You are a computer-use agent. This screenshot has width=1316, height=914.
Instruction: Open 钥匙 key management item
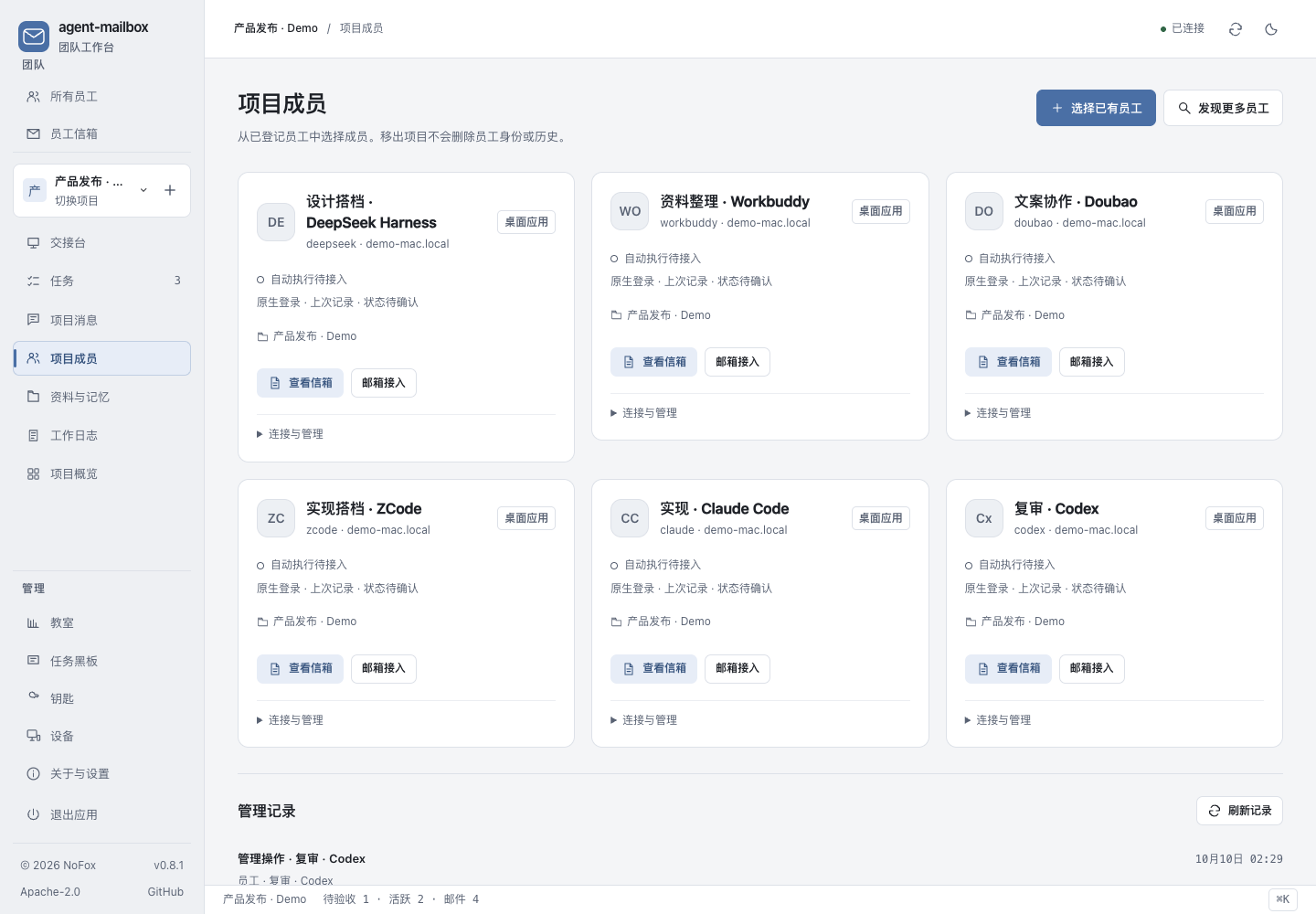coord(101,698)
